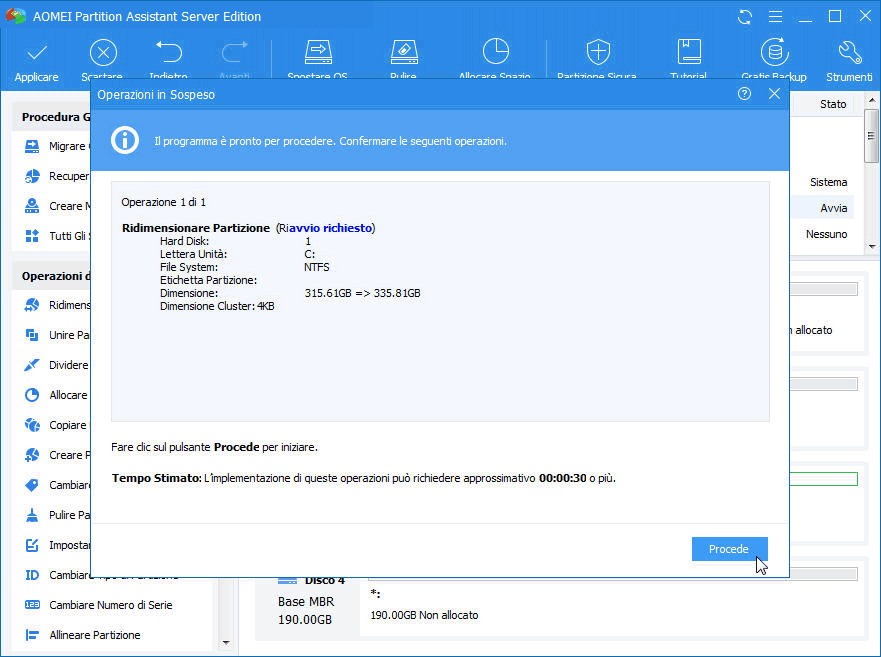Click the Cambiare partition type ID icon
Viewport: 881px width, 657px height.
click(x=32, y=575)
